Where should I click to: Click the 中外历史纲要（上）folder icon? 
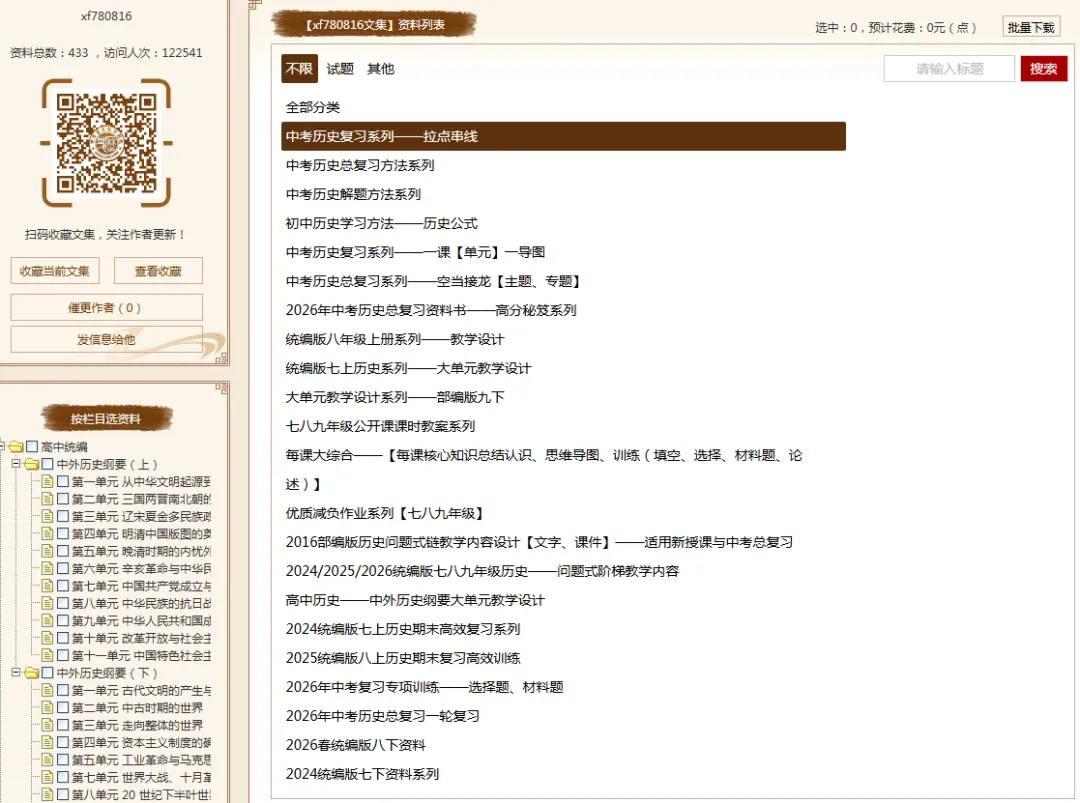click(x=32, y=464)
